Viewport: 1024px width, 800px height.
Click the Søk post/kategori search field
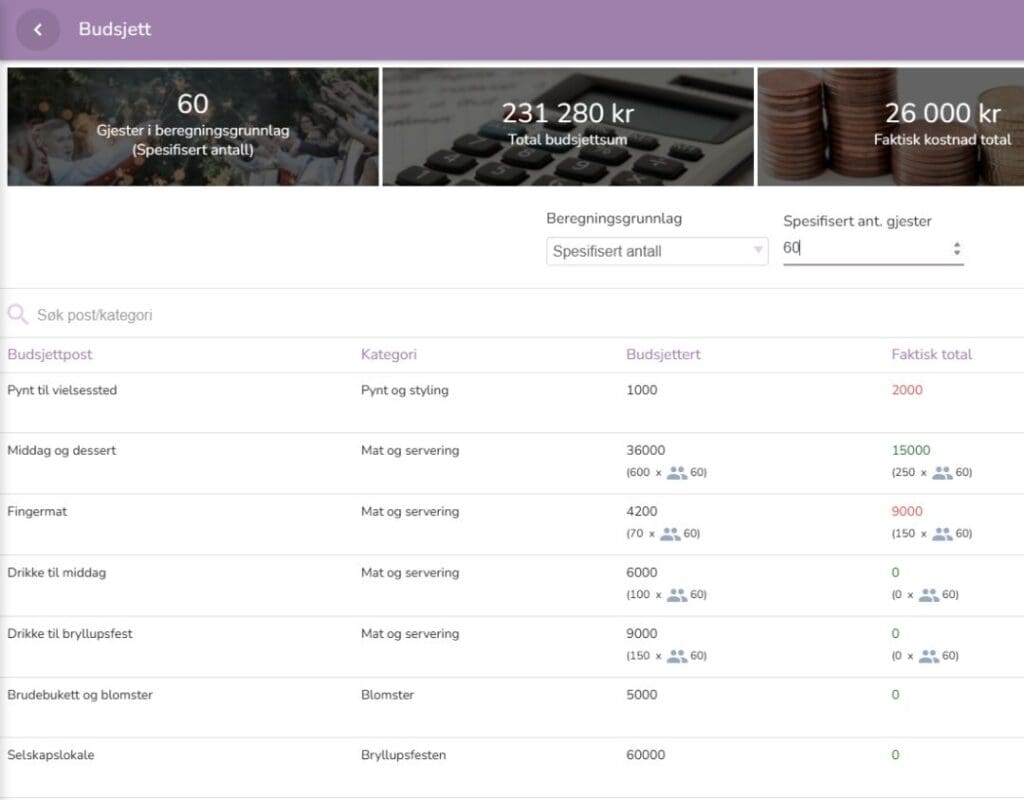coord(300,315)
